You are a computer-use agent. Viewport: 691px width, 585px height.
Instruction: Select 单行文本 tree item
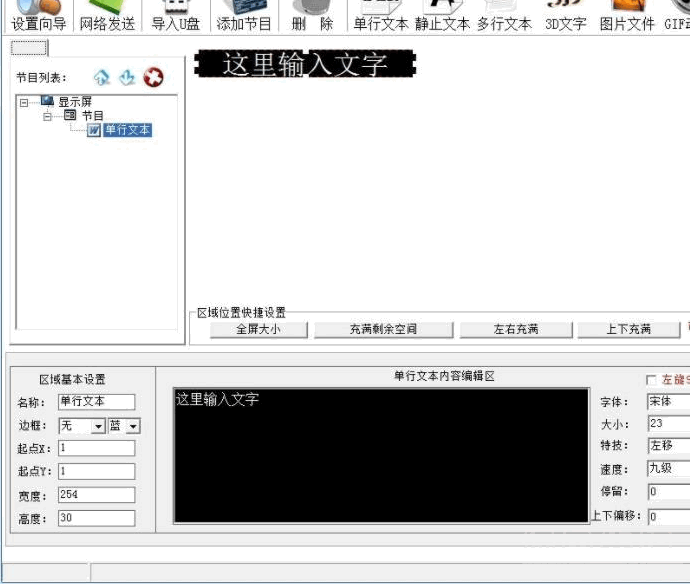[127, 130]
